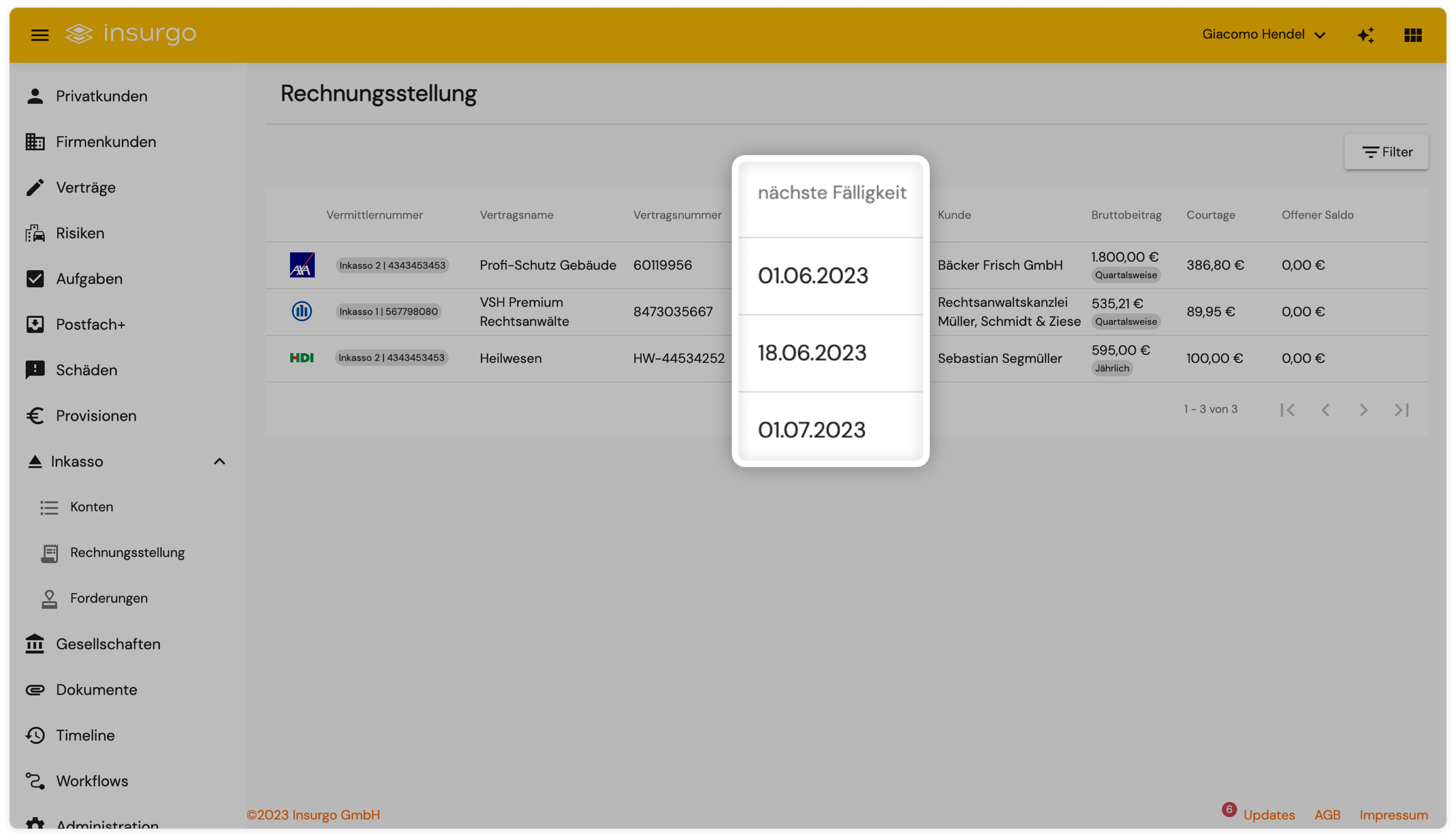Image resolution: width=1456 pixels, height=840 pixels.
Task: Open the Filter button
Action: (x=1386, y=152)
